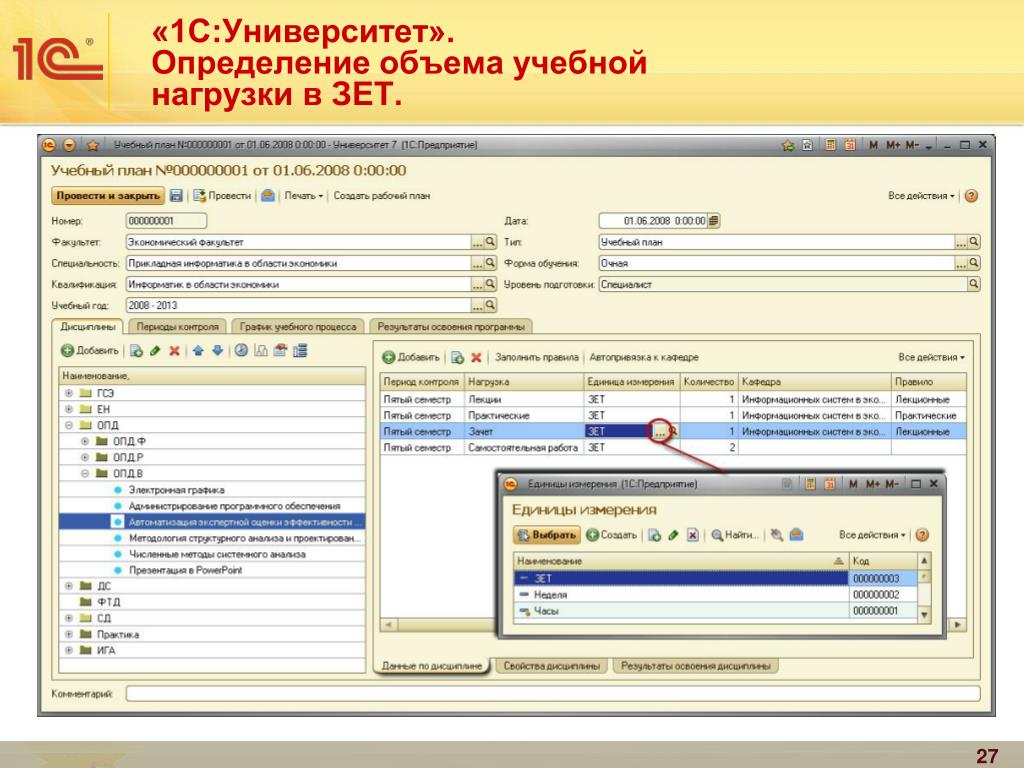Image resolution: width=1024 pixels, height=768 pixels.
Task: Expand the ОПД.Ф subfolder
Action: click(85, 441)
